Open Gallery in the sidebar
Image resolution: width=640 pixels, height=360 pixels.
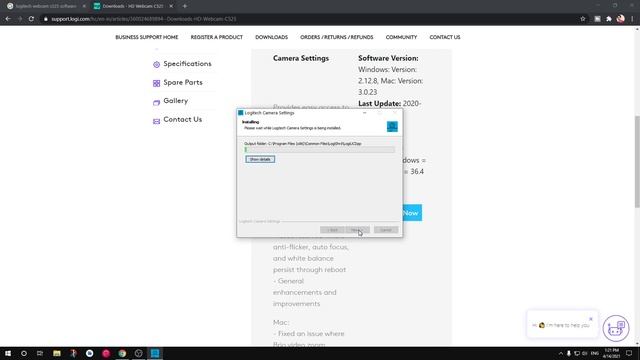pyautogui.click(x=176, y=101)
